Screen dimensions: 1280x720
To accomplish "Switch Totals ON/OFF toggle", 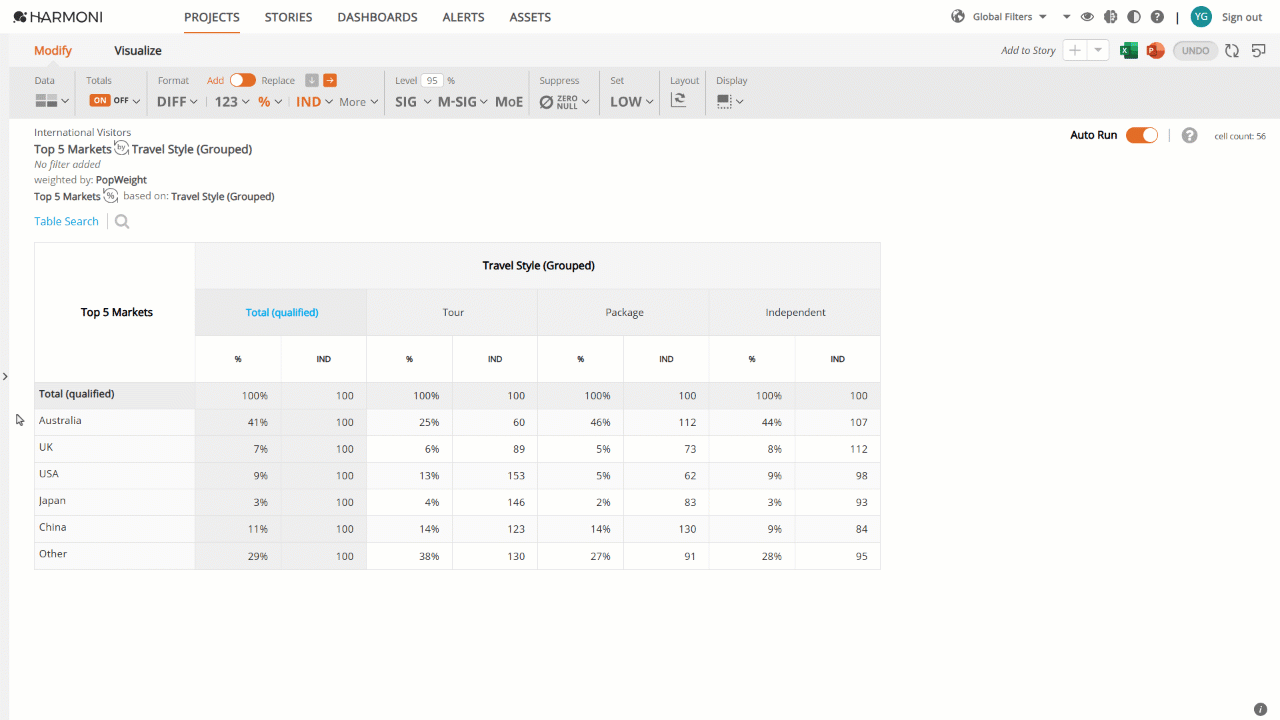I will pos(111,100).
